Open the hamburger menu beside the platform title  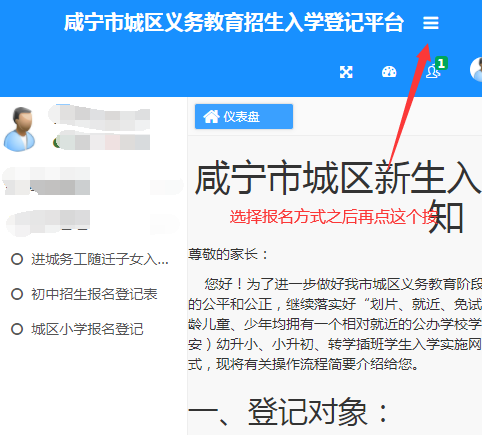[x=431, y=23]
